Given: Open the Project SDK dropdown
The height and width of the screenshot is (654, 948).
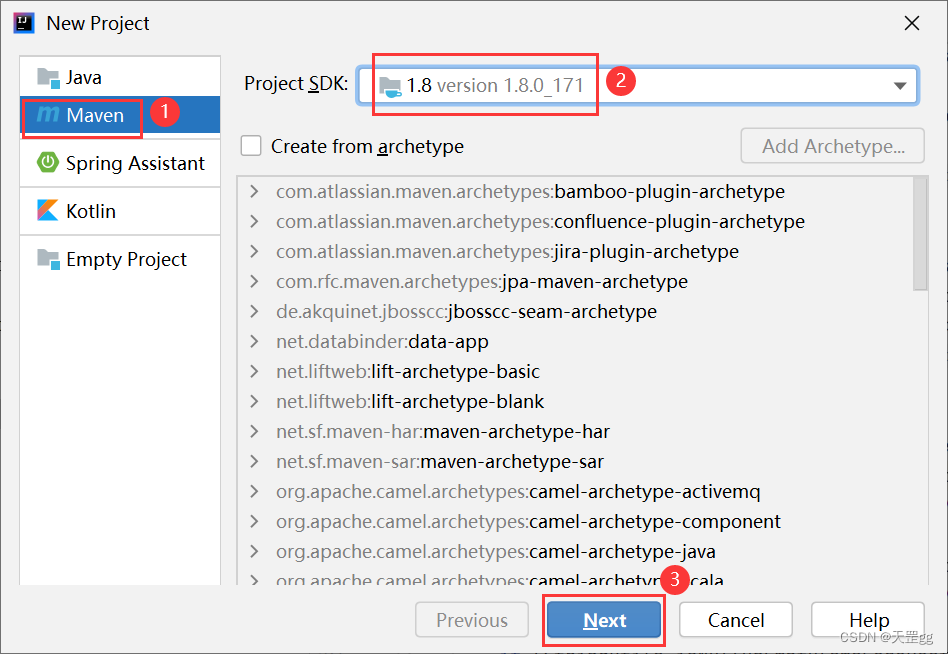Looking at the screenshot, I should click(899, 85).
